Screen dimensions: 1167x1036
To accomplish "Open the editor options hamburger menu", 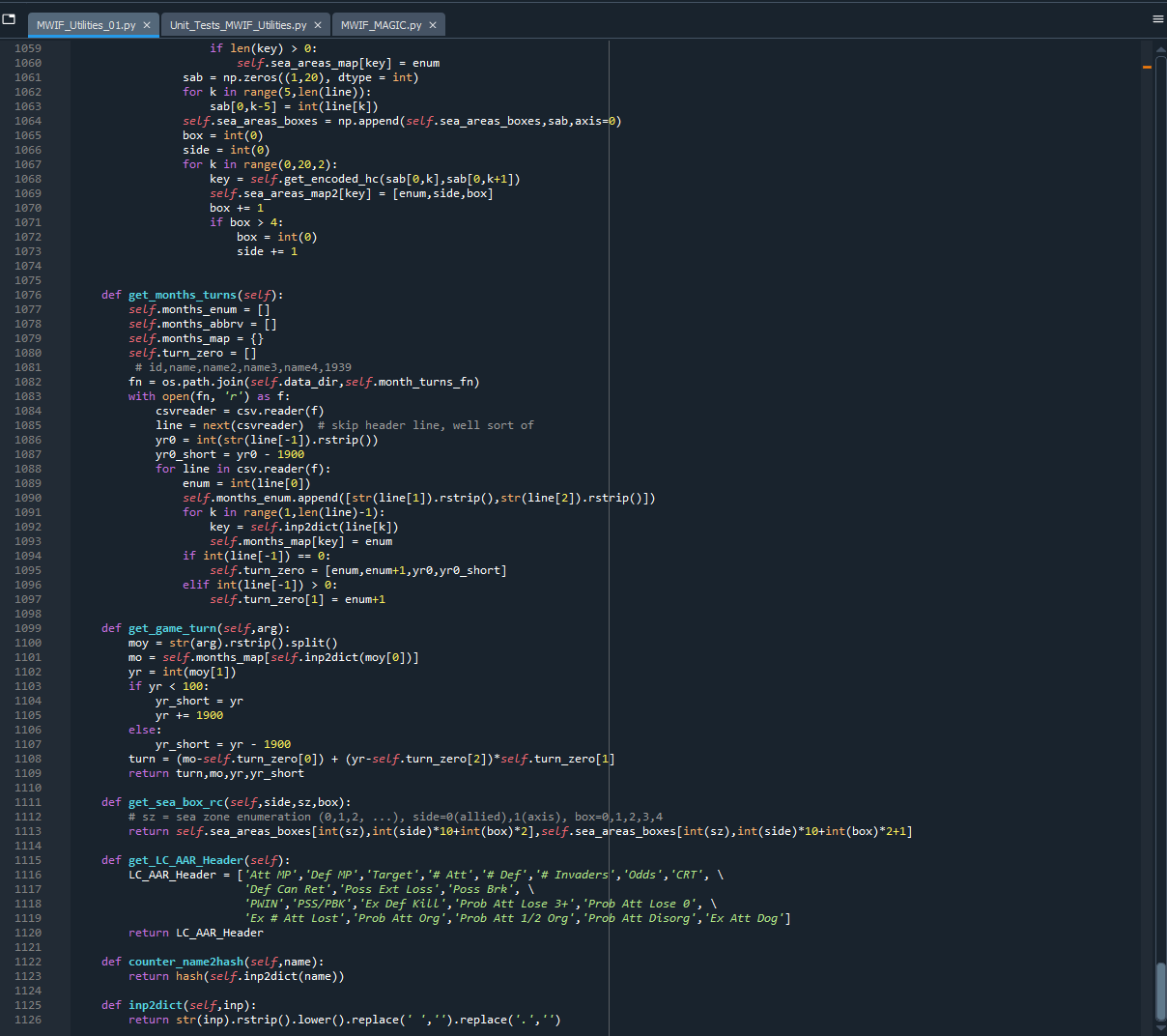I will [x=1157, y=18].
